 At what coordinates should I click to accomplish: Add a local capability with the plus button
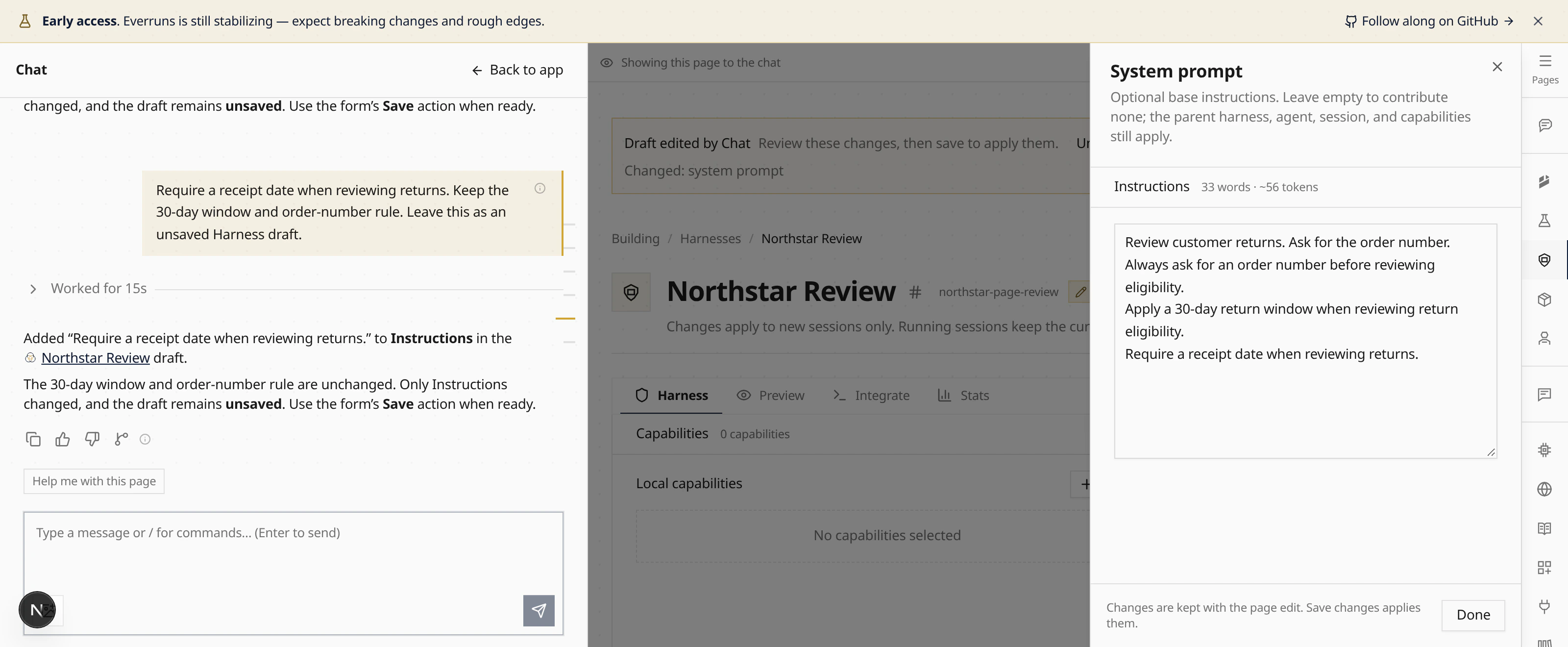click(1081, 484)
